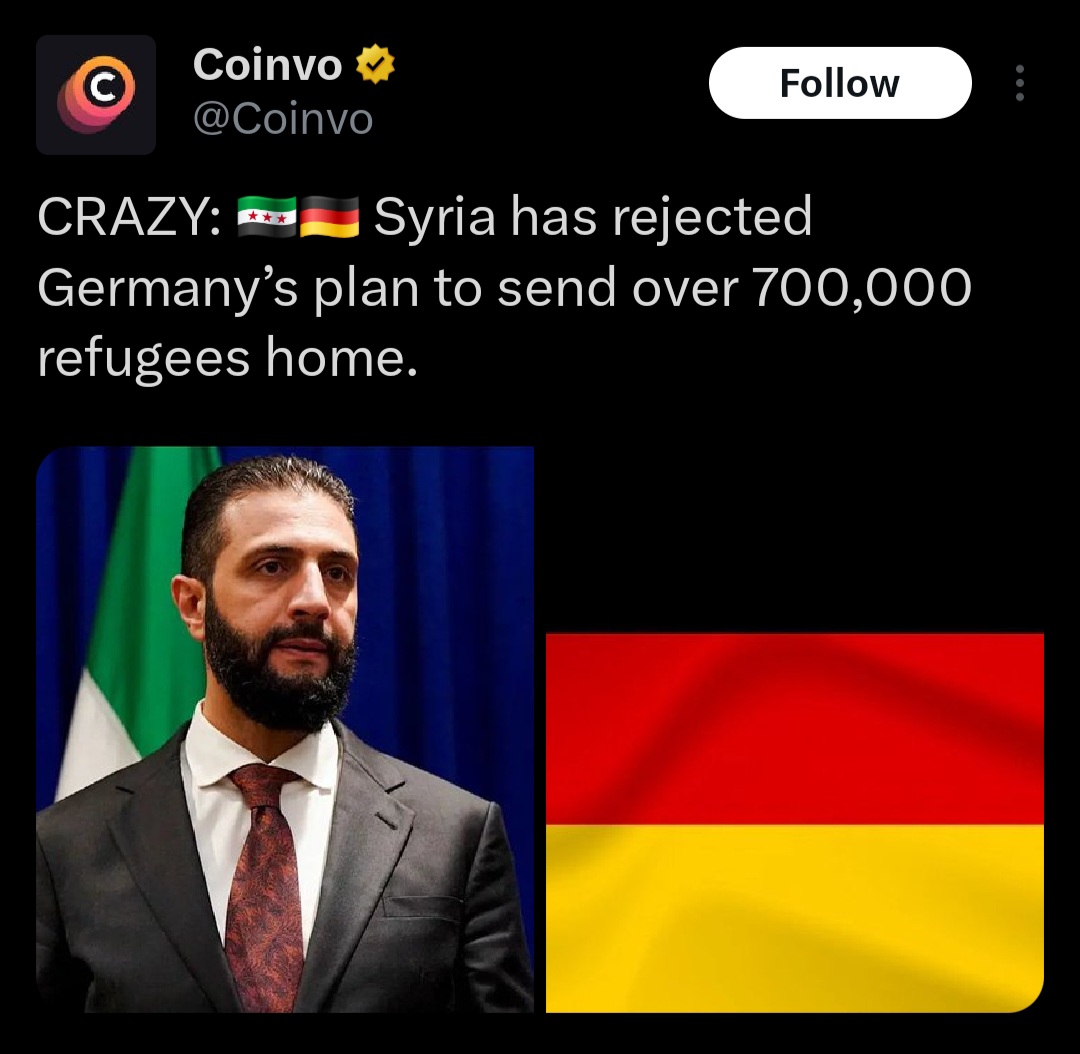Tap the 700,000 figure in the post

pyautogui.click(x=861, y=288)
